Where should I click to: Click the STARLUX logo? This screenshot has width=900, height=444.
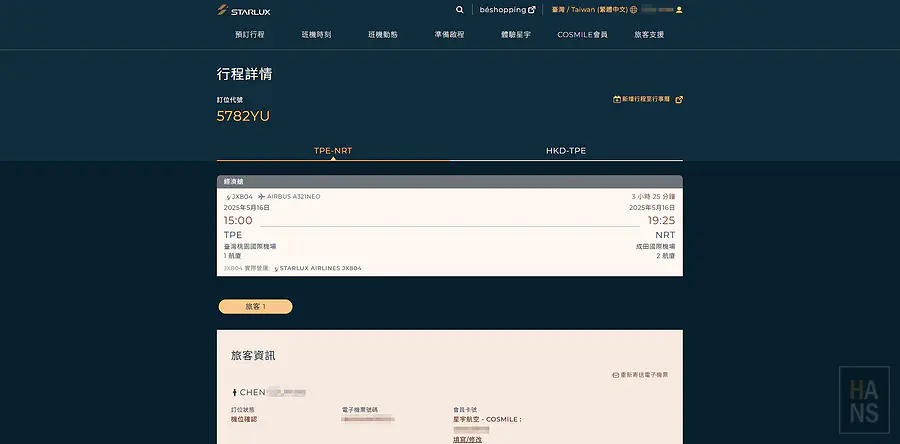point(244,10)
